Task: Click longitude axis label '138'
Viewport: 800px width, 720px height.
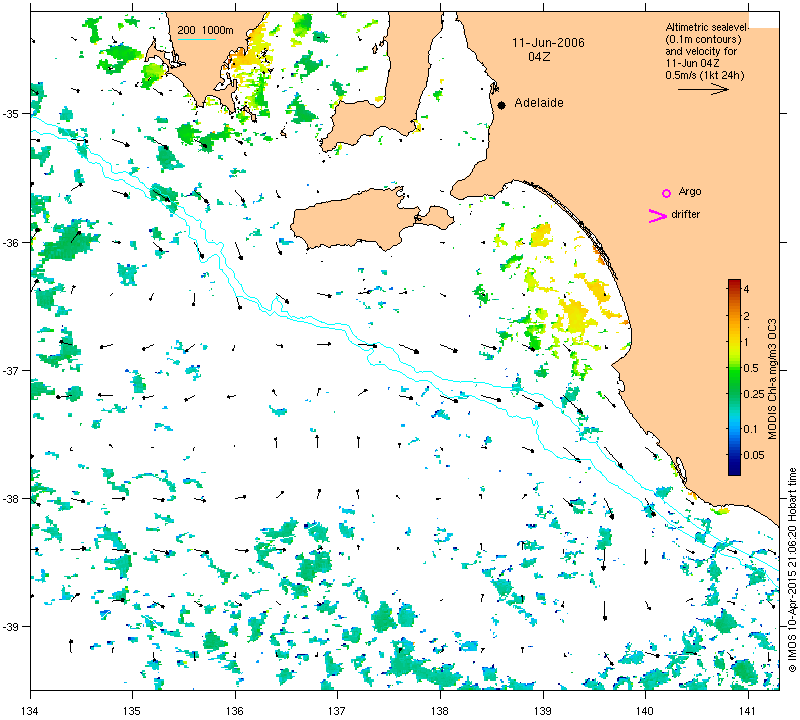Action: (440, 711)
